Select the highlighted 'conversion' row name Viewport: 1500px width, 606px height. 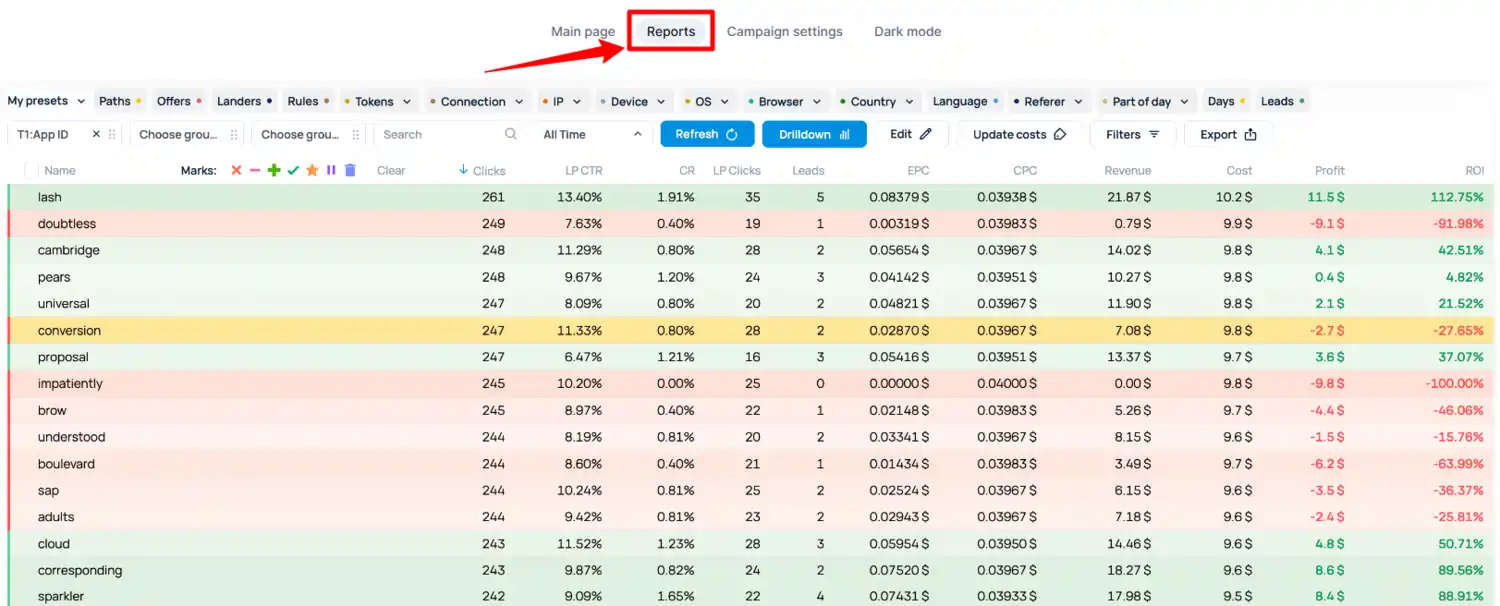click(69, 331)
